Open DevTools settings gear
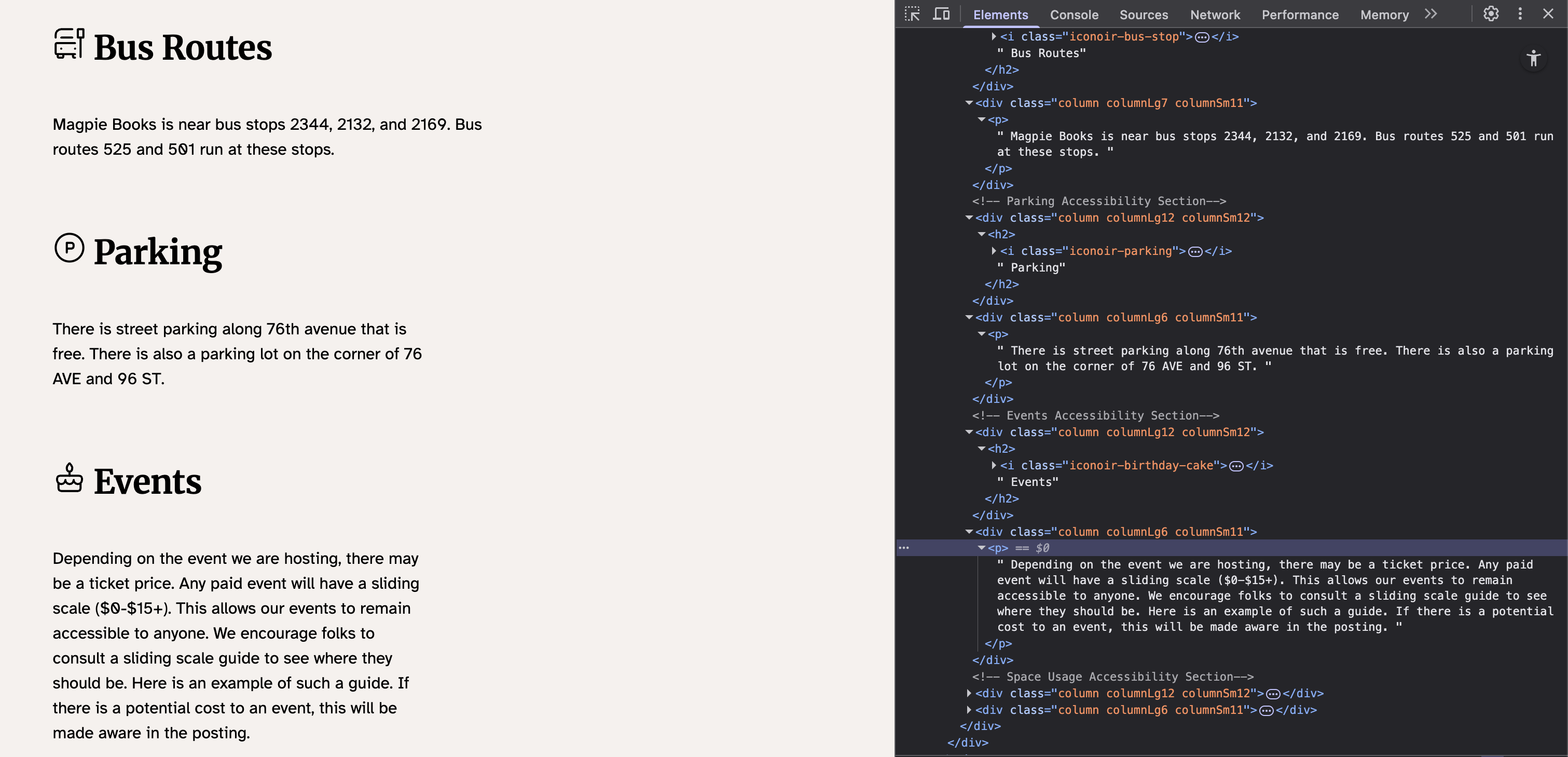The height and width of the screenshot is (757, 1568). pyautogui.click(x=1491, y=14)
